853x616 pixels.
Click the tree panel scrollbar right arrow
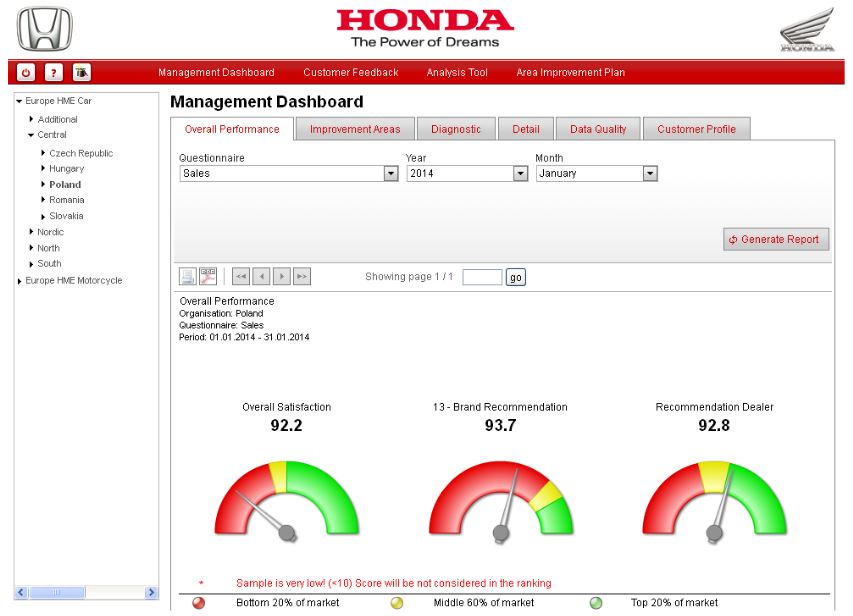click(x=151, y=592)
